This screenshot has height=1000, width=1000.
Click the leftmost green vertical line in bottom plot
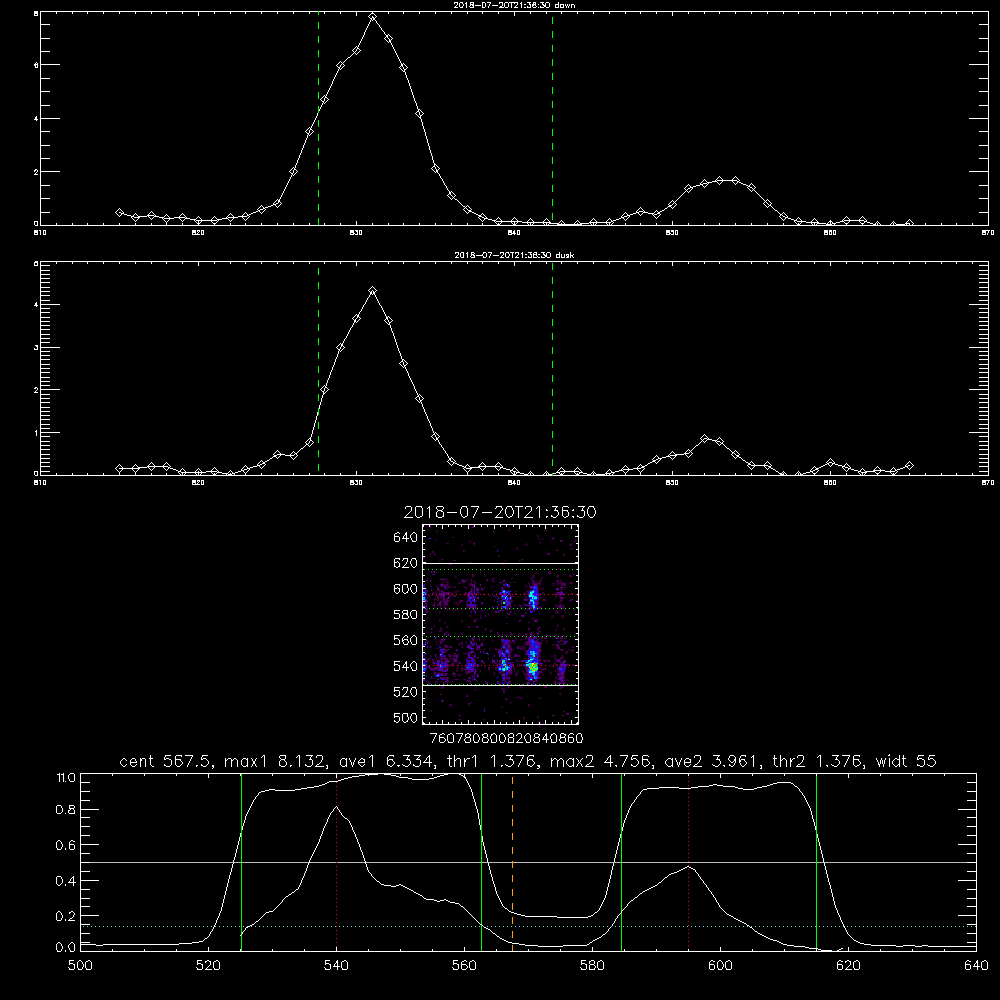point(241,861)
